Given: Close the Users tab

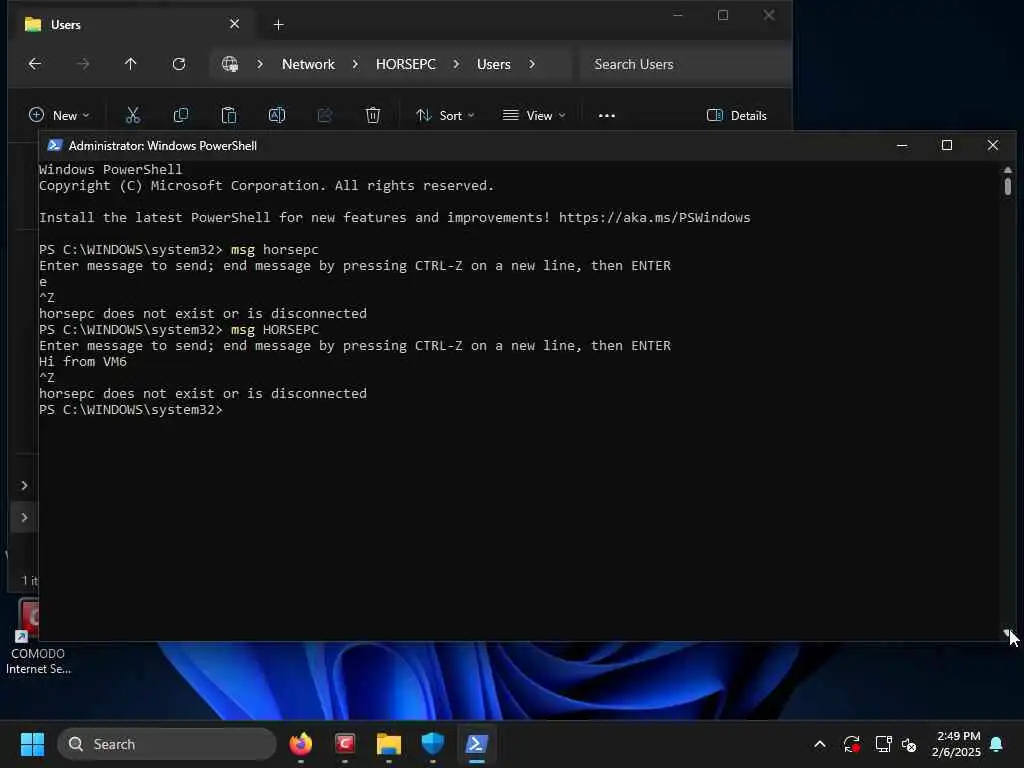Looking at the screenshot, I should [234, 24].
